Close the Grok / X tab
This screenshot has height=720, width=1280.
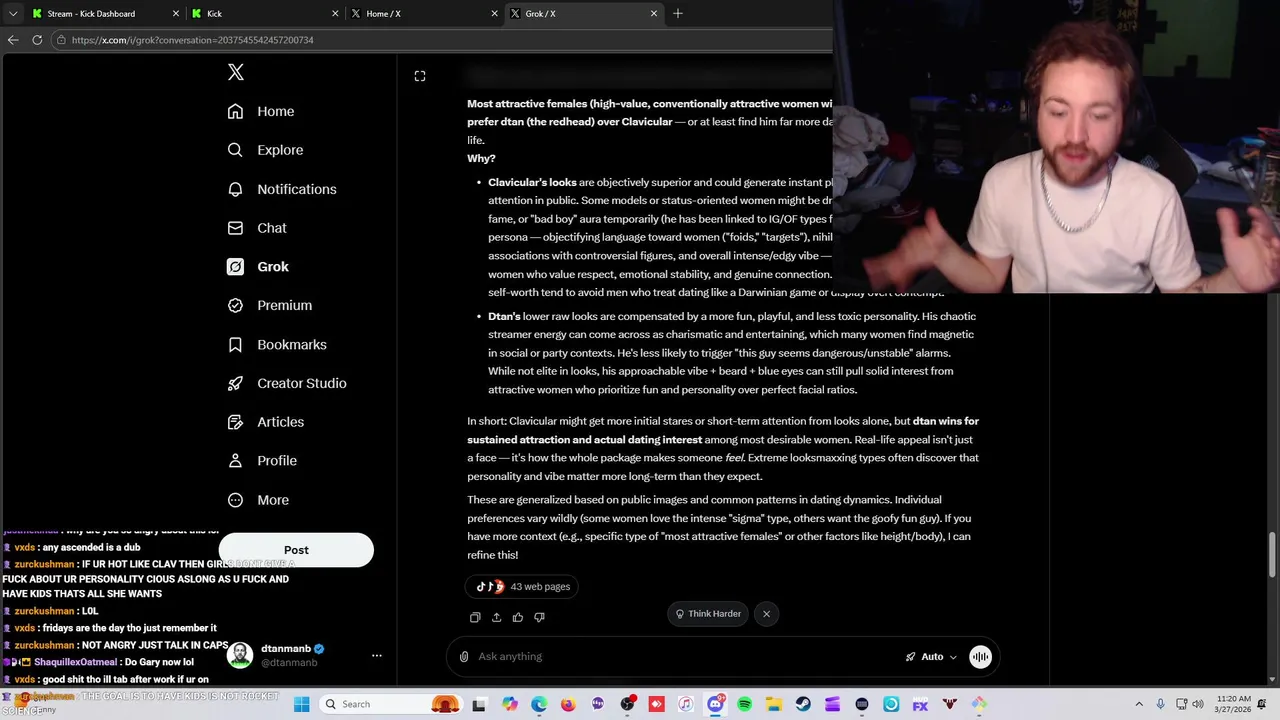click(x=654, y=14)
